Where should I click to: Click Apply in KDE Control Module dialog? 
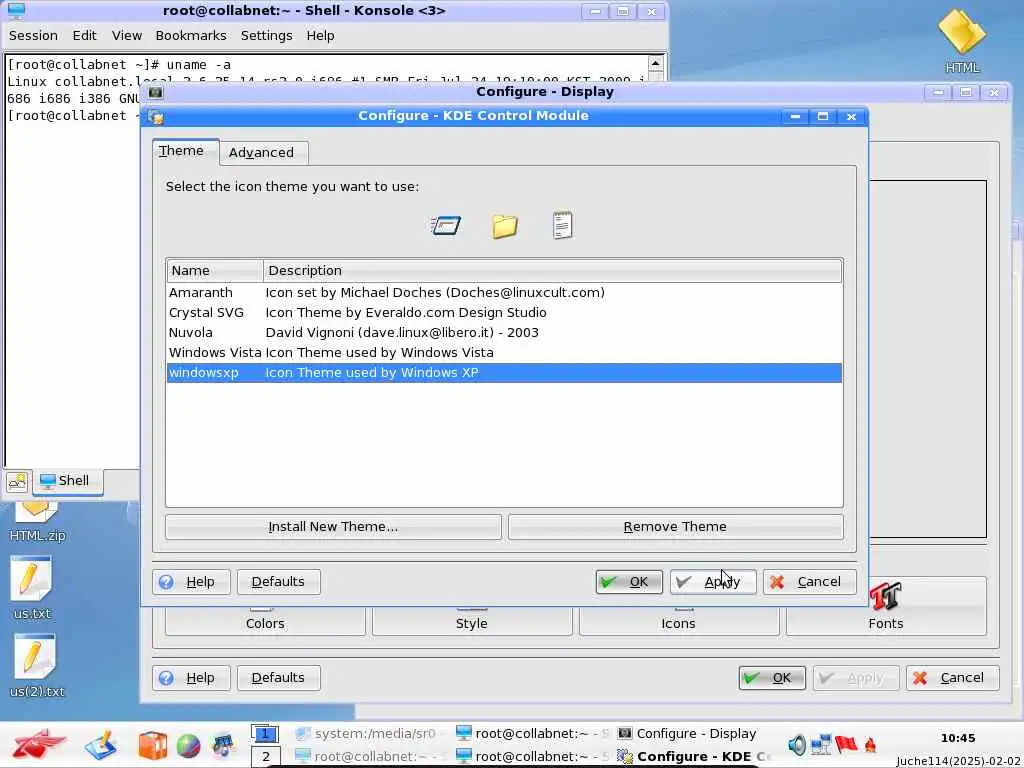point(712,581)
